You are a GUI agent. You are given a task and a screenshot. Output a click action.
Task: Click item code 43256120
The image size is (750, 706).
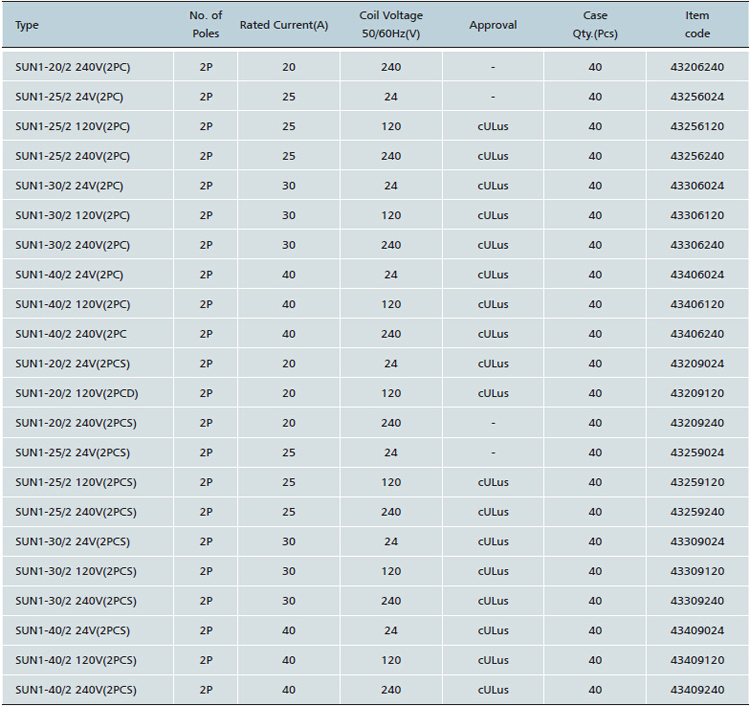coord(697,126)
